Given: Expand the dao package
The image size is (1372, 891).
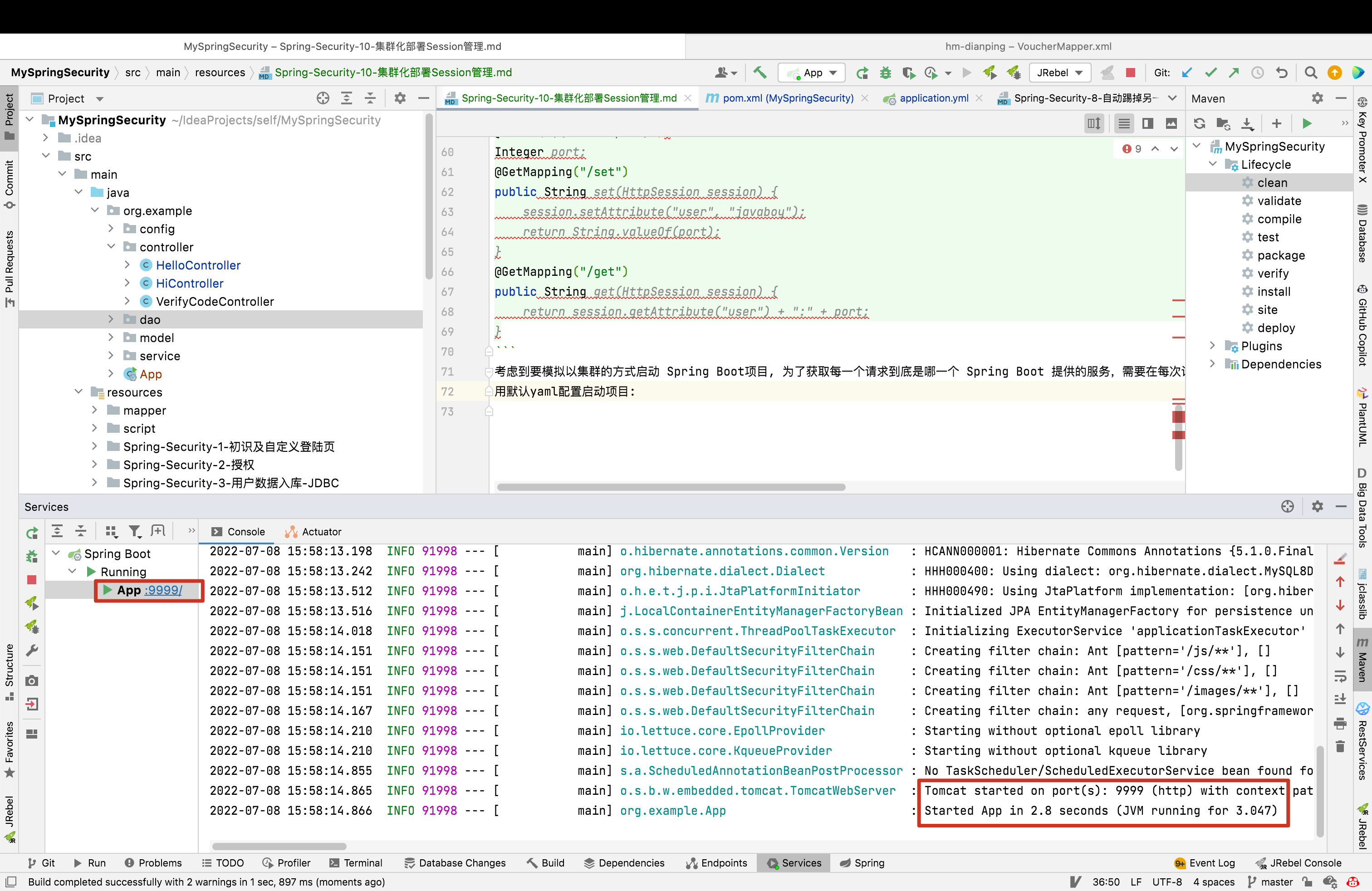Looking at the screenshot, I should pos(111,320).
